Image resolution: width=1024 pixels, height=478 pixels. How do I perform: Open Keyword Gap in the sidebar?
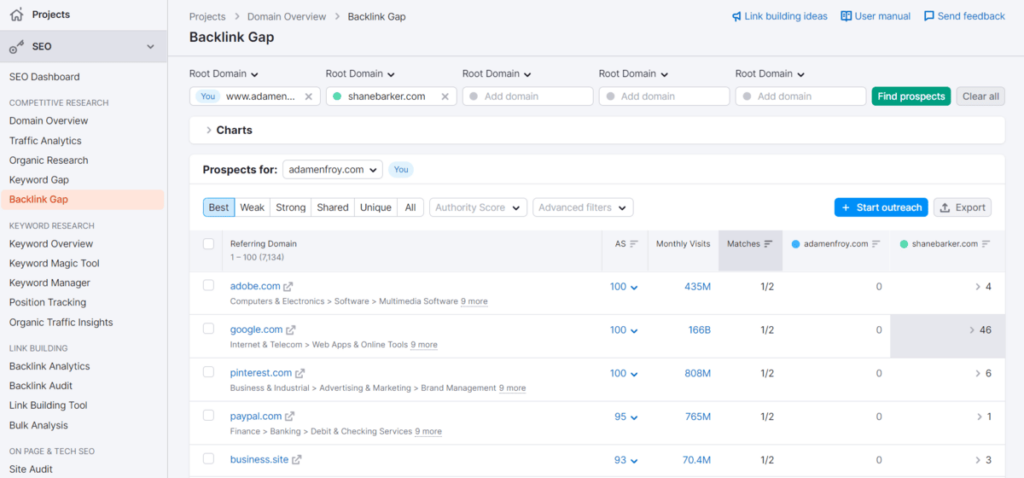click(x=39, y=180)
